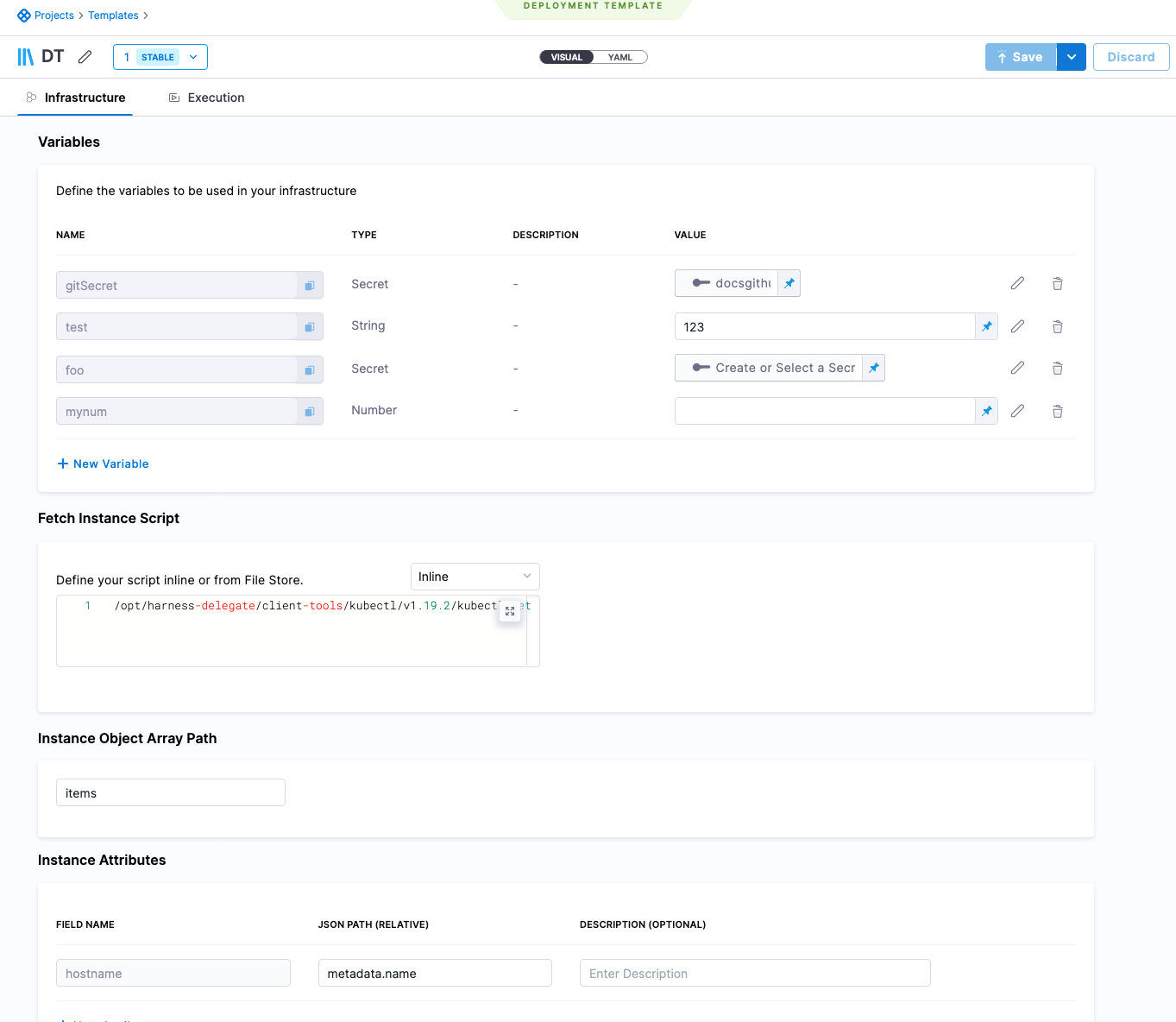Edit the foo variable with pencil icon
This screenshot has height=1022, width=1176.
point(1017,369)
